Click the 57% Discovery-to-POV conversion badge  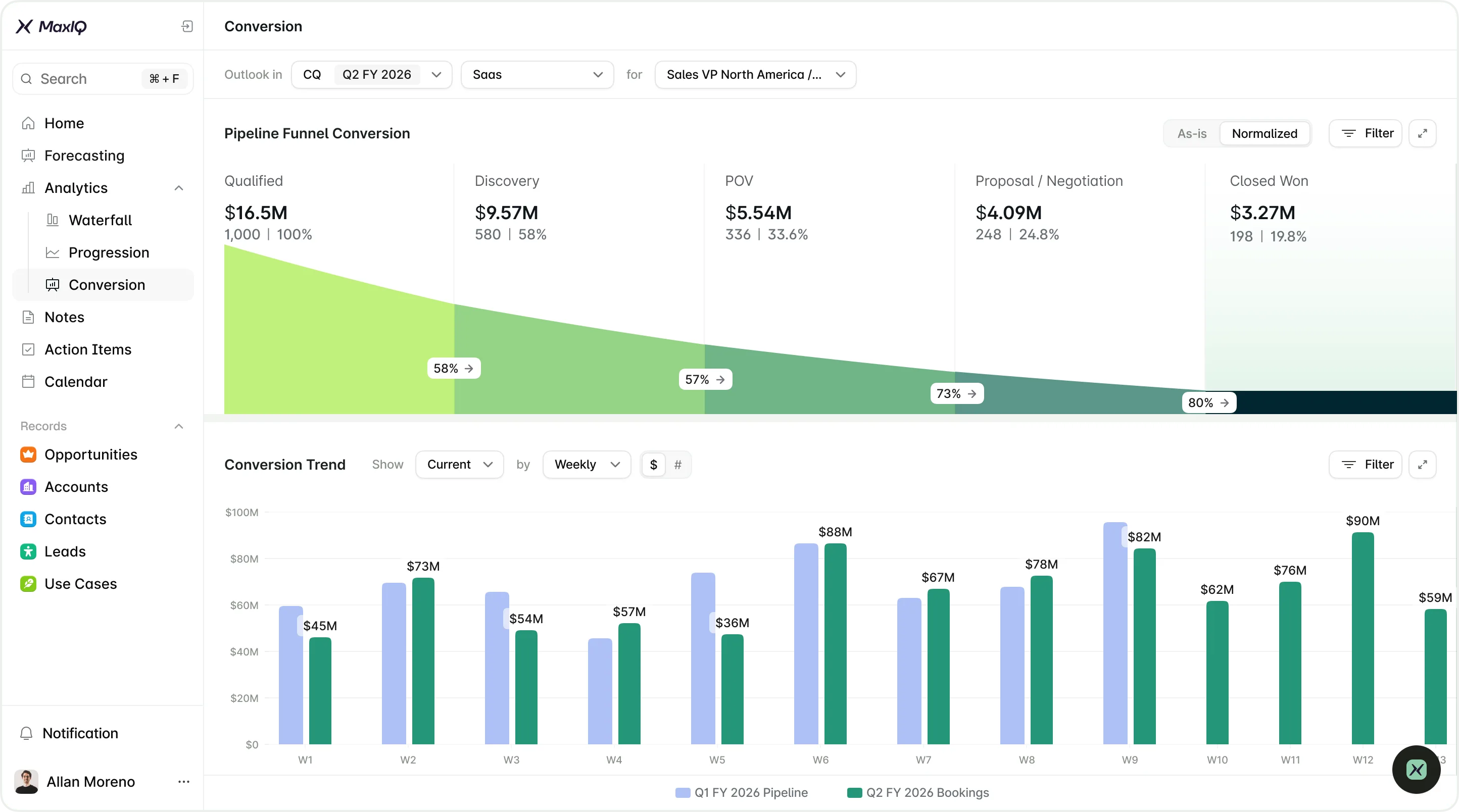705,379
